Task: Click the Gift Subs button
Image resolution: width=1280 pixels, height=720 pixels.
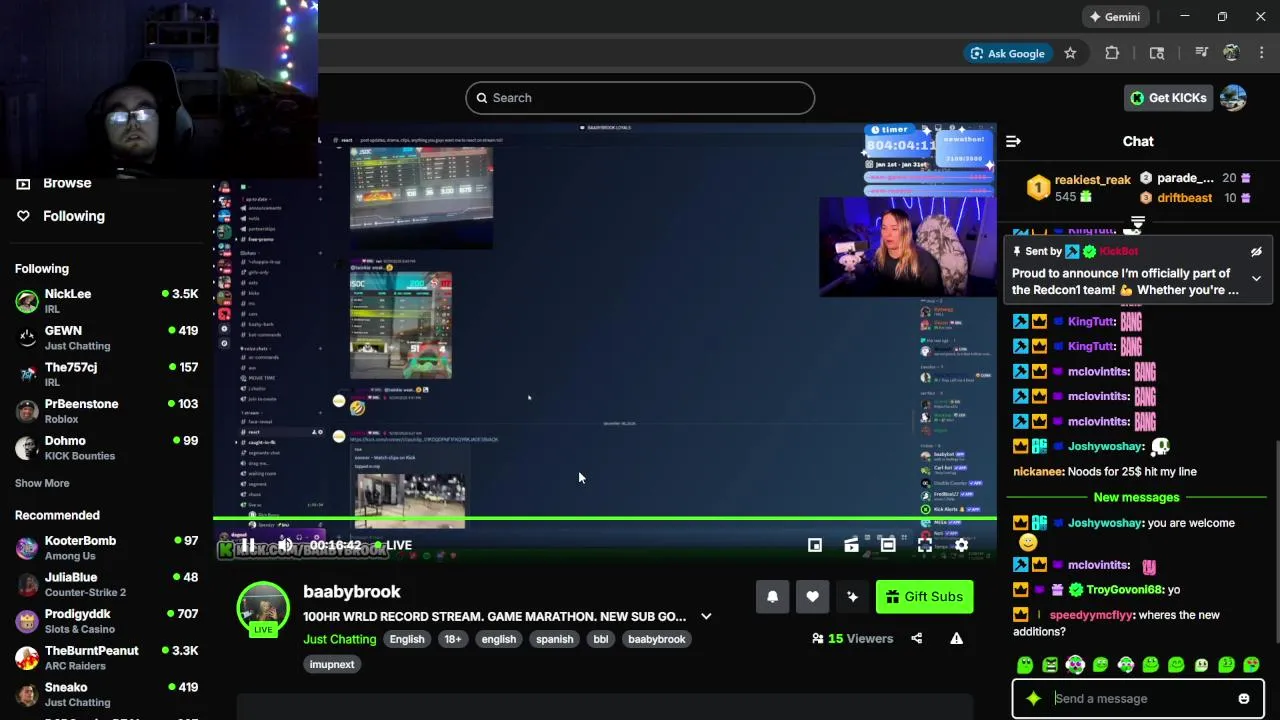Action: pyautogui.click(x=924, y=597)
